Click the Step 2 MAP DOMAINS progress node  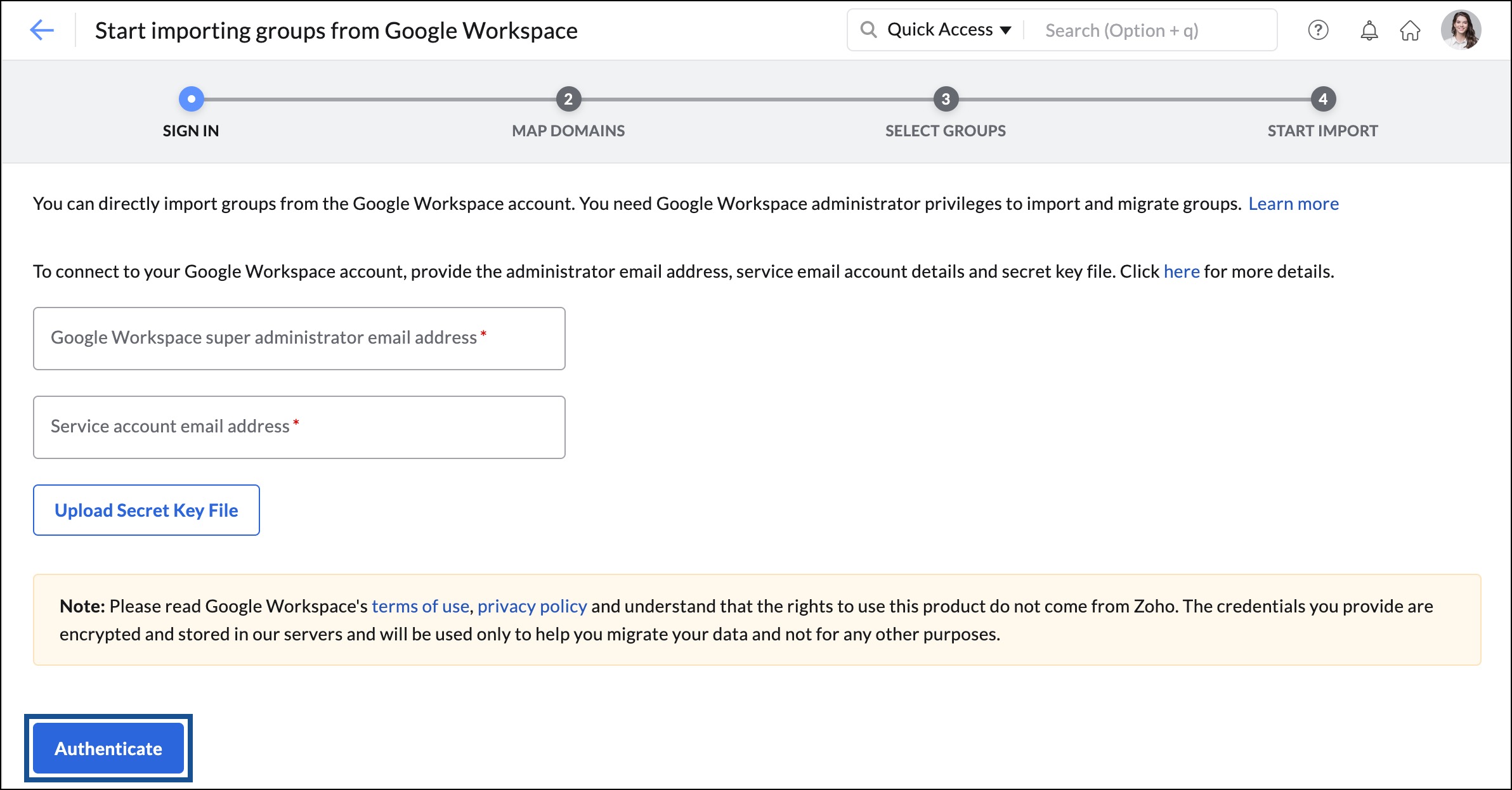[567, 98]
